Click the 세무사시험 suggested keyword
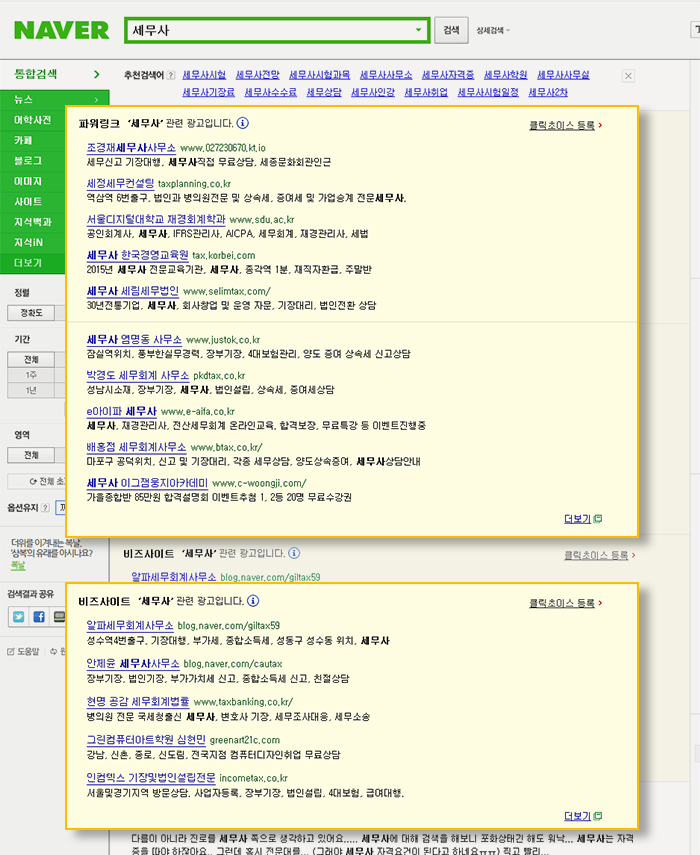 pyautogui.click(x=204, y=75)
